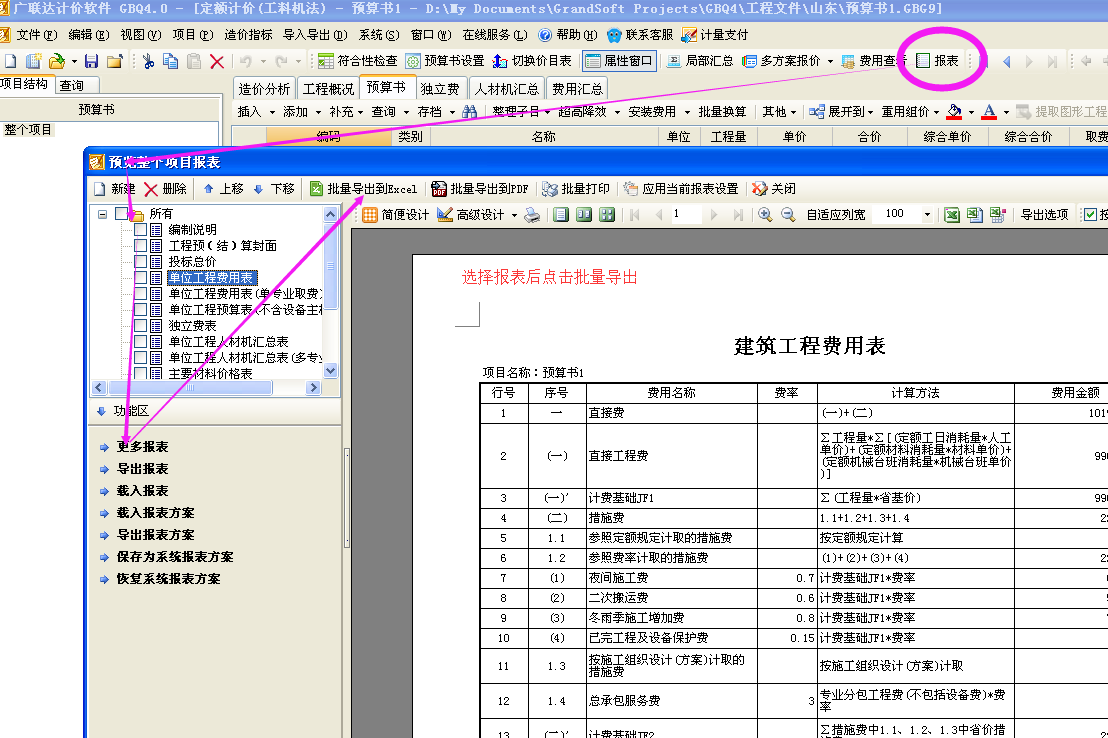Click 局部汇总 partial summary button
The width and height of the screenshot is (1108, 738).
click(700, 61)
